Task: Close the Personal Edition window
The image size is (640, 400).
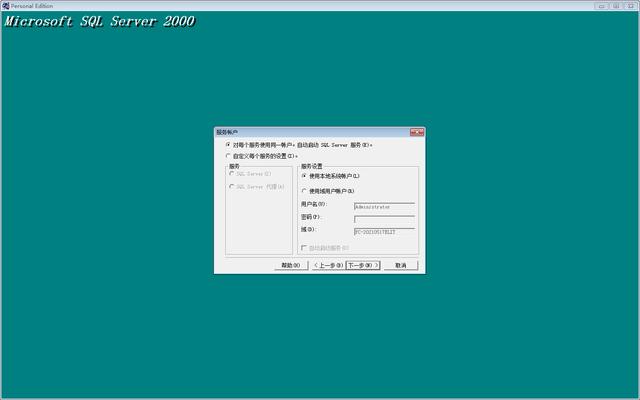Action: click(631, 6)
